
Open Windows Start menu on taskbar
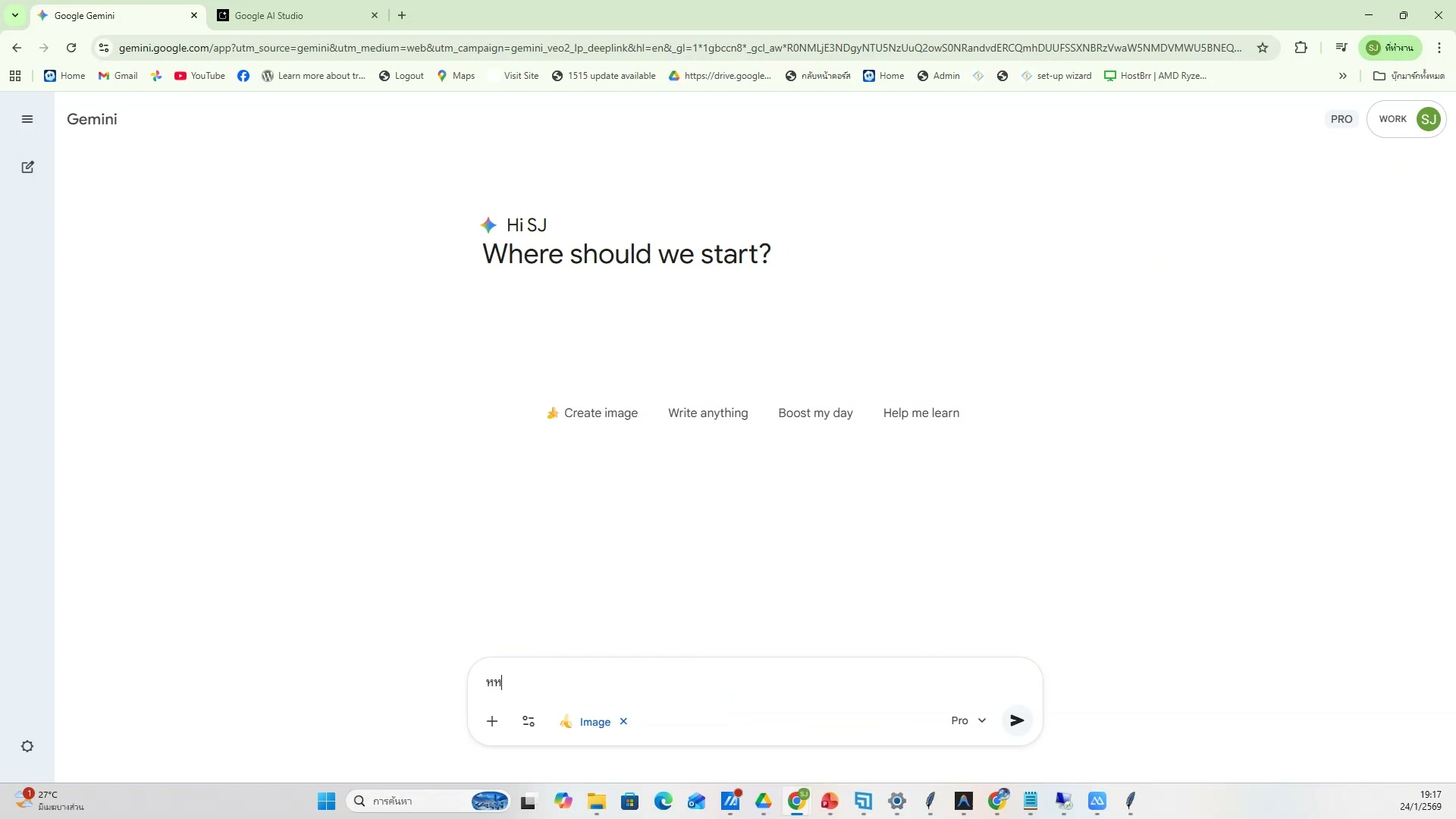tap(327, 802)
